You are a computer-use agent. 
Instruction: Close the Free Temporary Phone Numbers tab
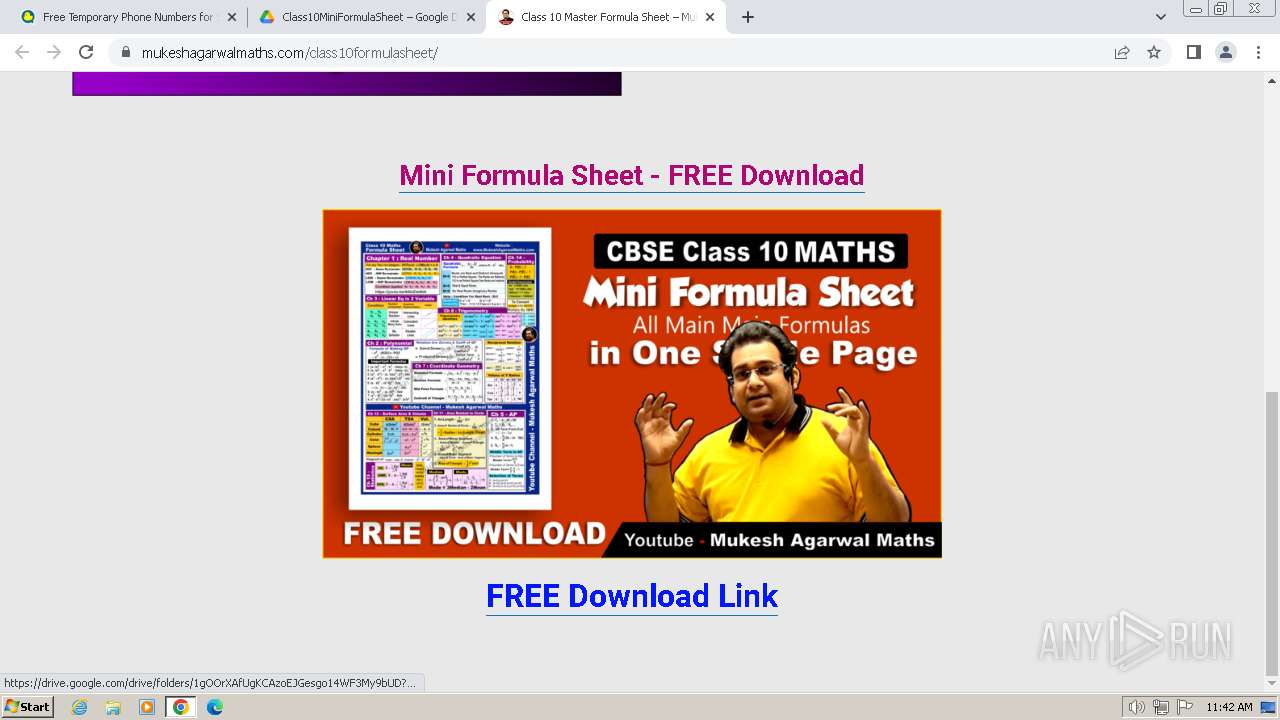pyautogui.click(x=232, y=17)
